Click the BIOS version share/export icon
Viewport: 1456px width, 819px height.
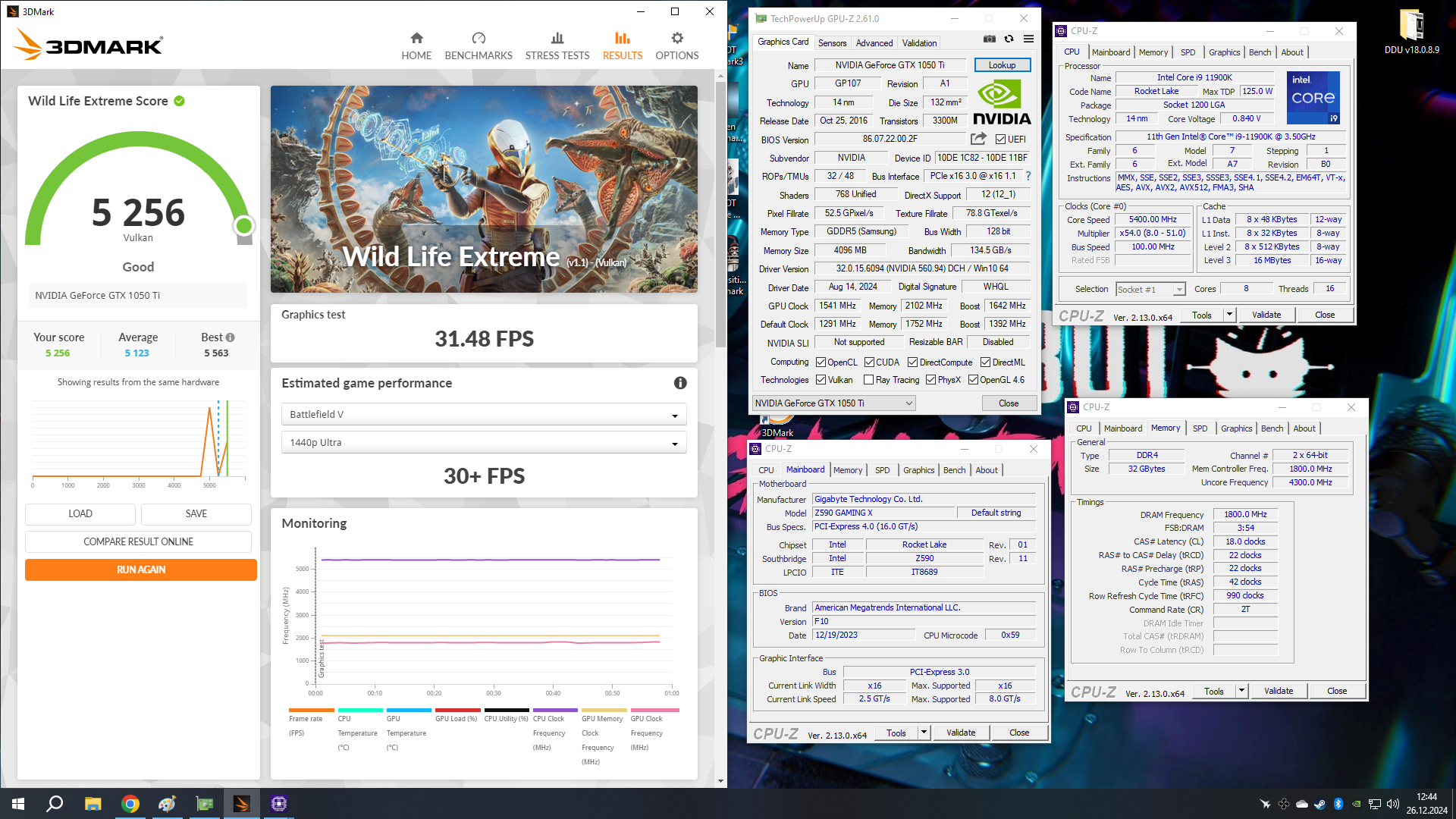pos(978,139)
